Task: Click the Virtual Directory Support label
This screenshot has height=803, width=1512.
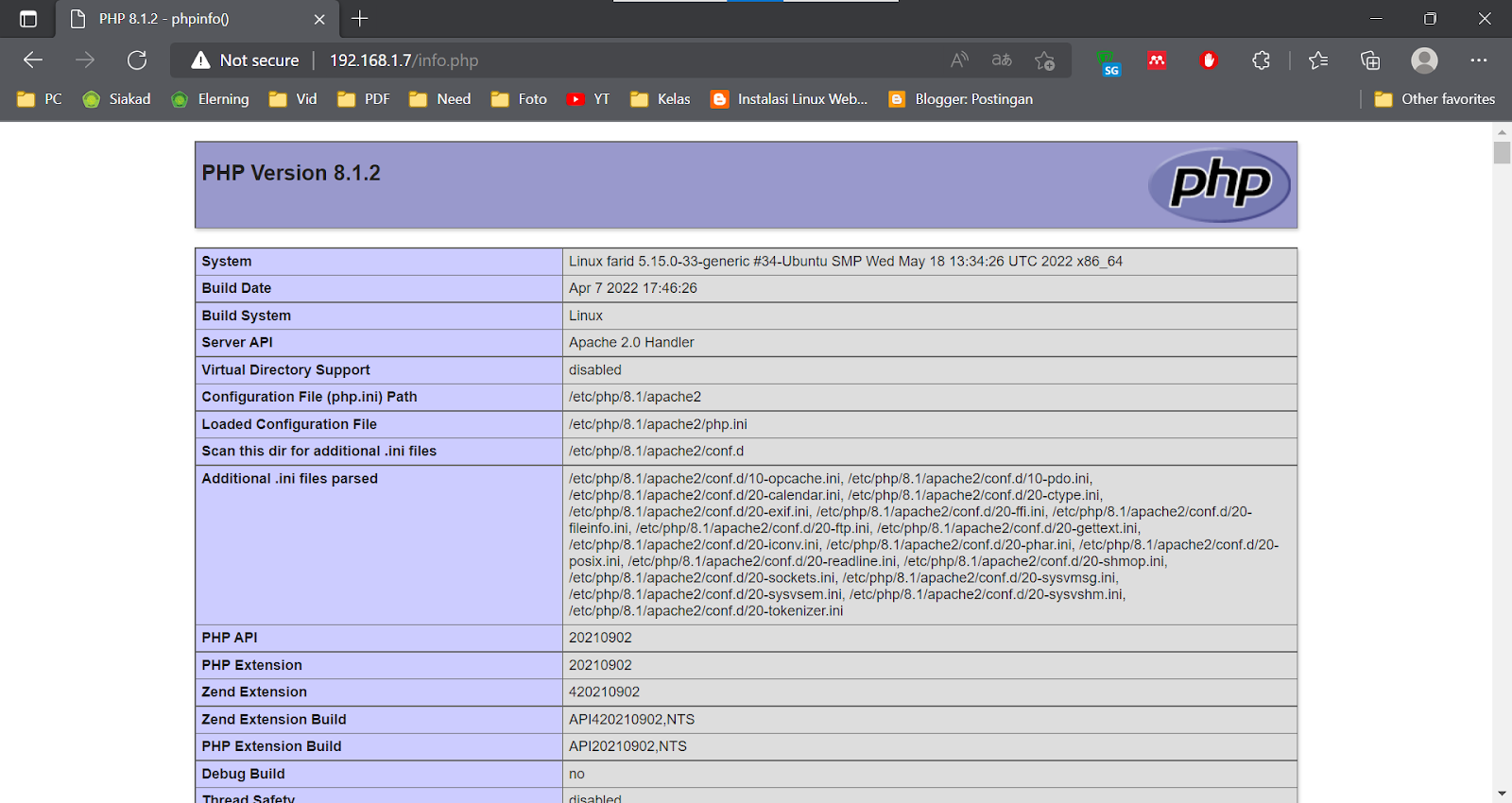Action: pyautogui.click(x=285, y=370)
